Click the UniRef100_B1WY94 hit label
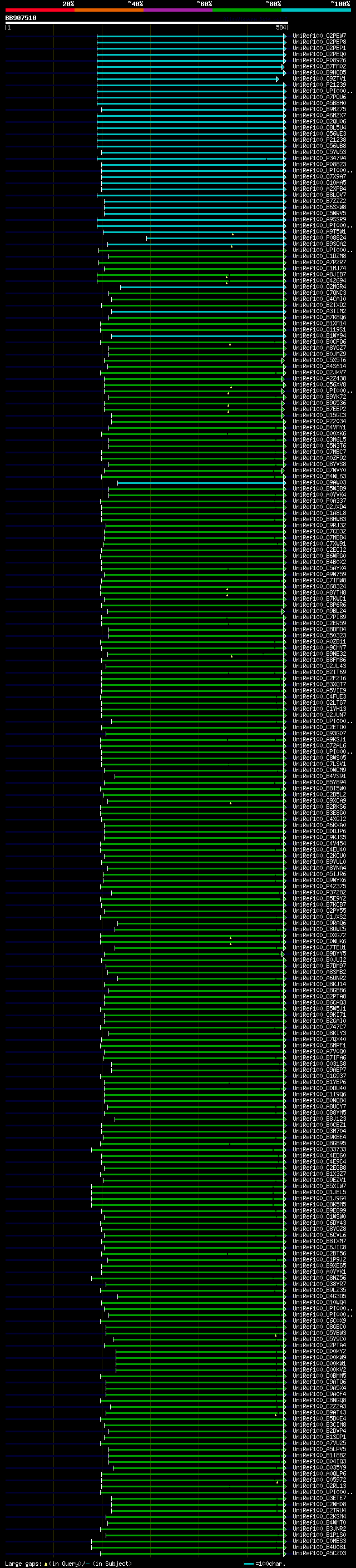Image resolution: width=356 pixels, height=1568 pixels. point(319,335)
